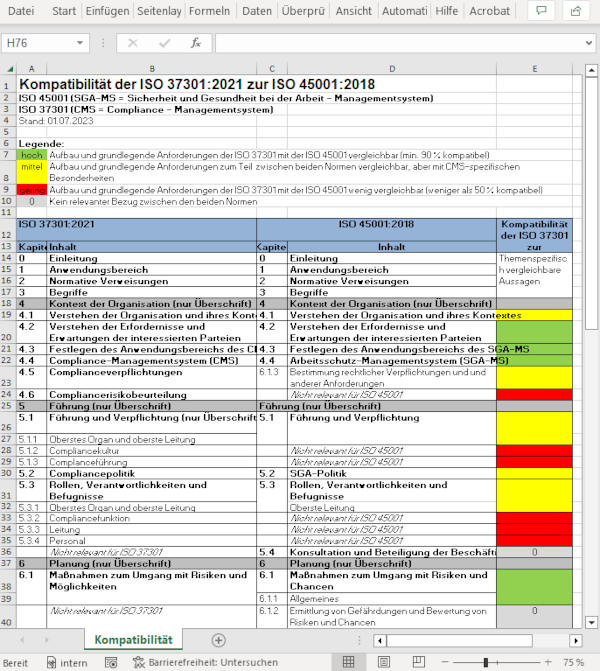Expand the formula bar

[x=588, y=44]
